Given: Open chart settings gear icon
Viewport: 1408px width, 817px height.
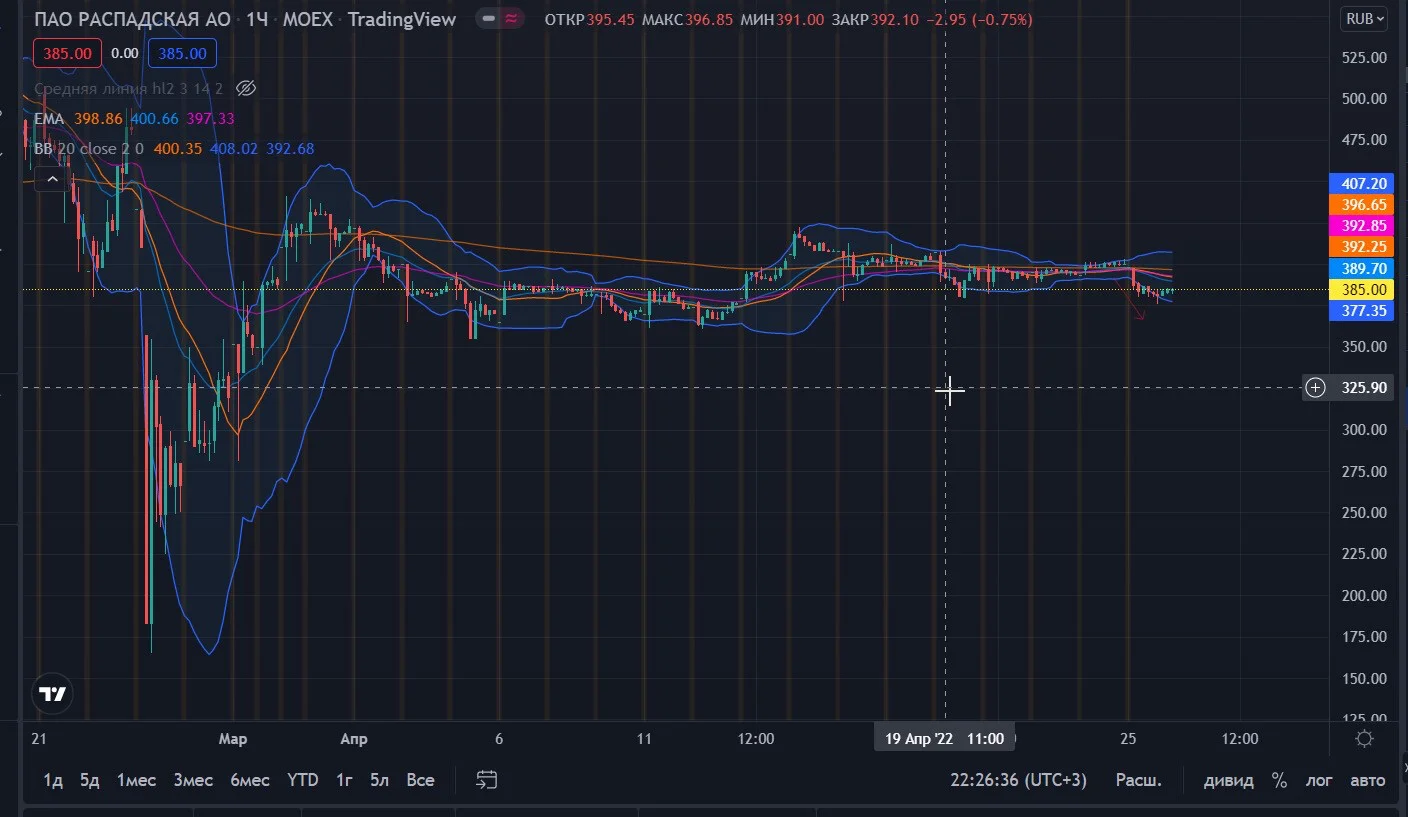Looking at the screenshot, I should coord(1364,739).
